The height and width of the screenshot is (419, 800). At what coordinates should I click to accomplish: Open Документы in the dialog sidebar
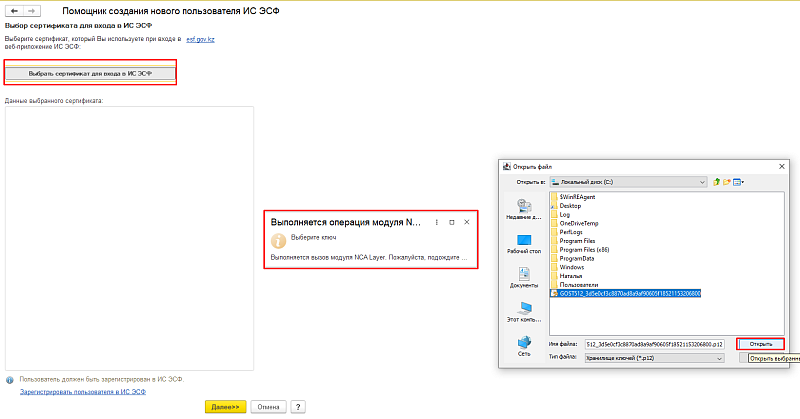(x=524, y=276)
